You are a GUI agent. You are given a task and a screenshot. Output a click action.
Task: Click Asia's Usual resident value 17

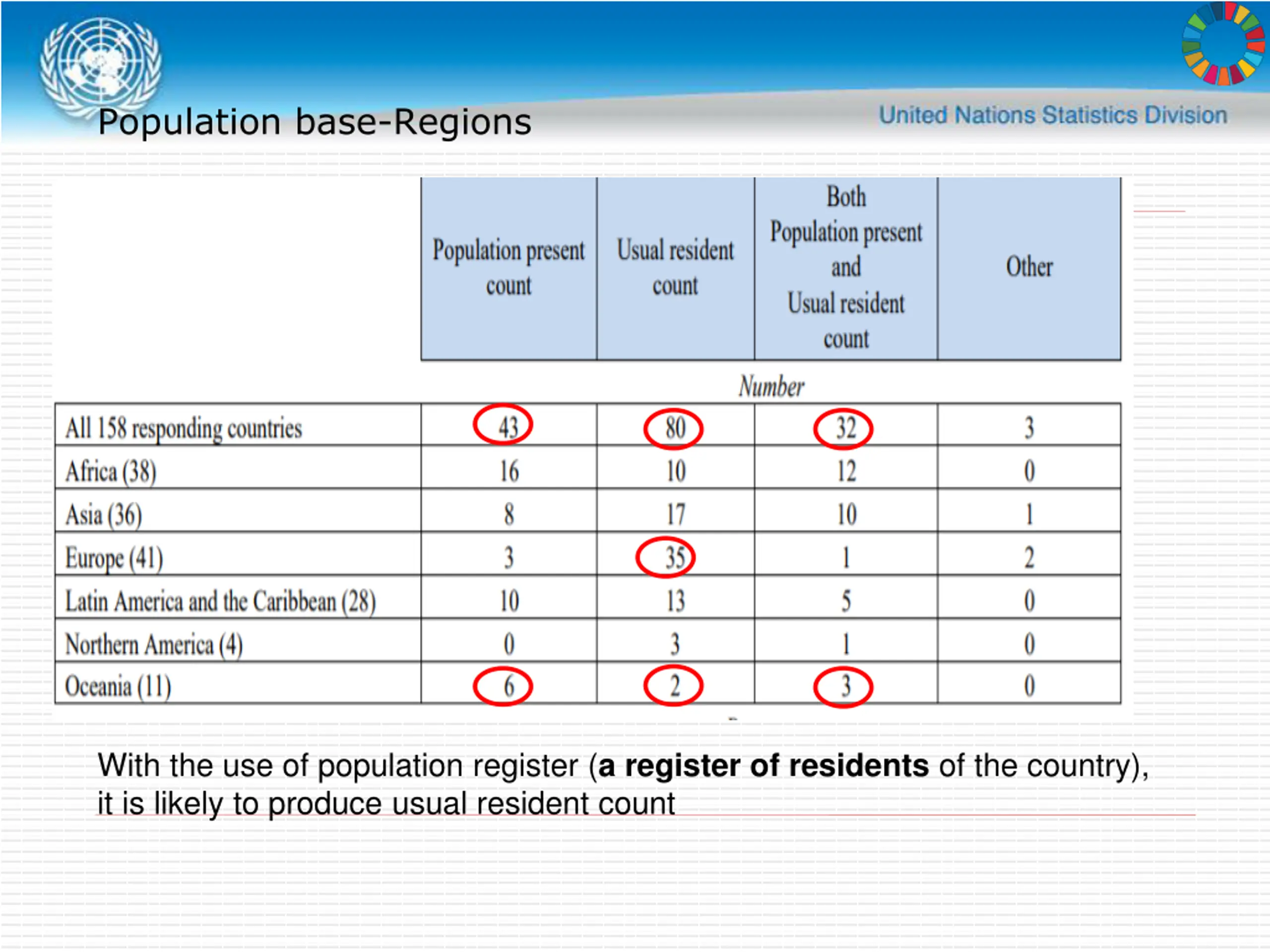(x=676, y=514)
